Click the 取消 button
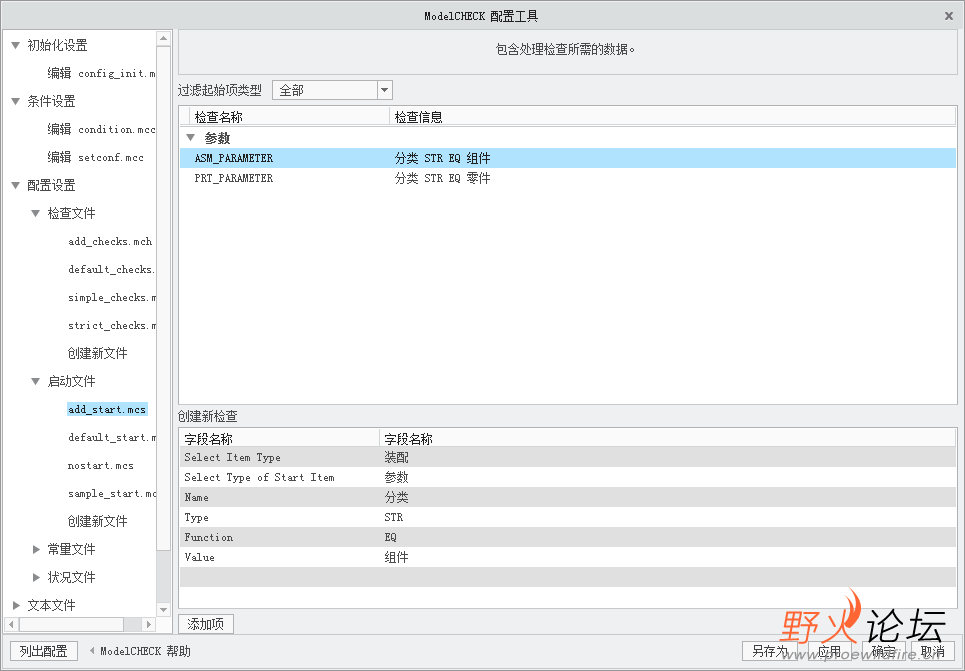 click(932, 651)
